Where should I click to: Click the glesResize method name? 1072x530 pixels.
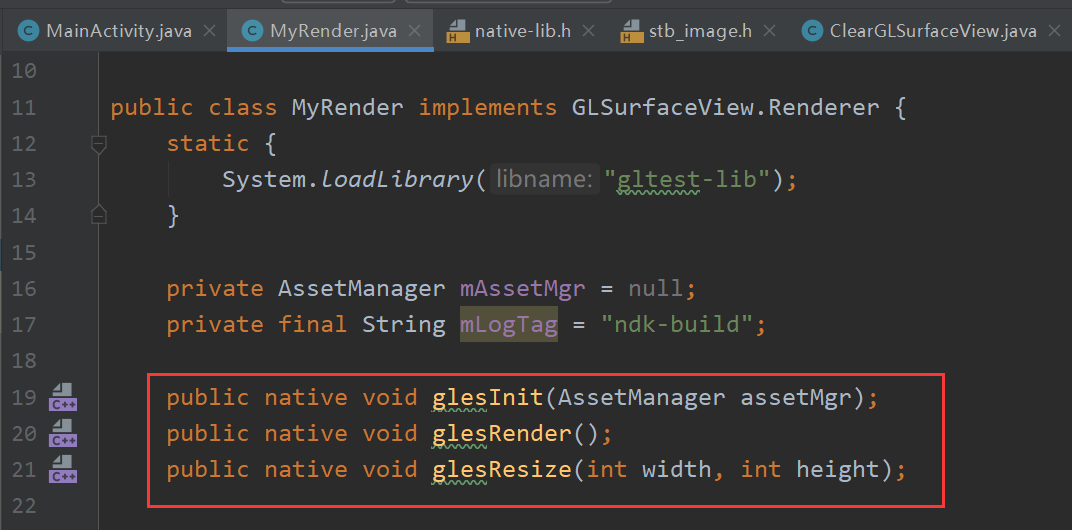click(x=502, y=470)
